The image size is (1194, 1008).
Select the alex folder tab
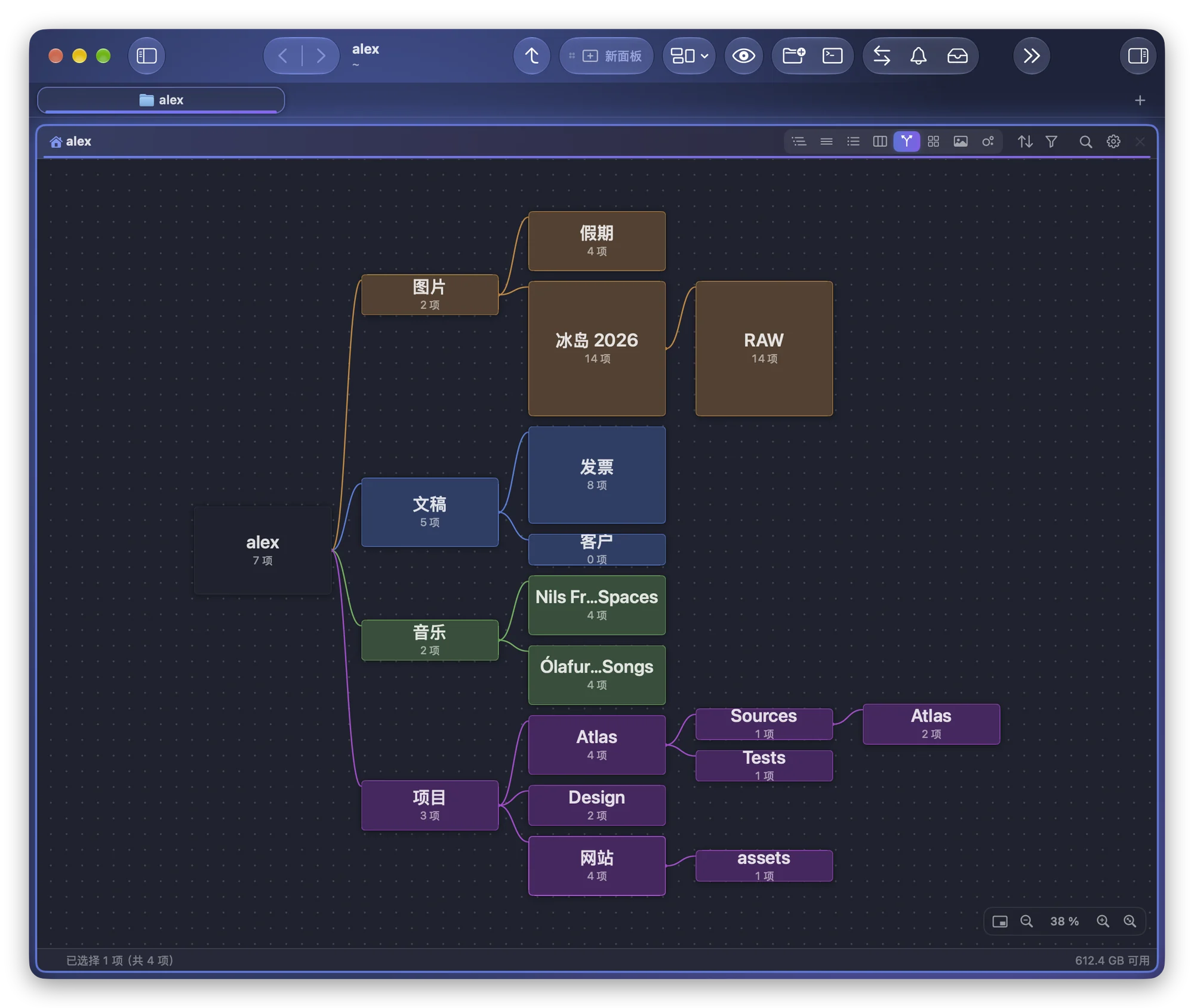161,100
